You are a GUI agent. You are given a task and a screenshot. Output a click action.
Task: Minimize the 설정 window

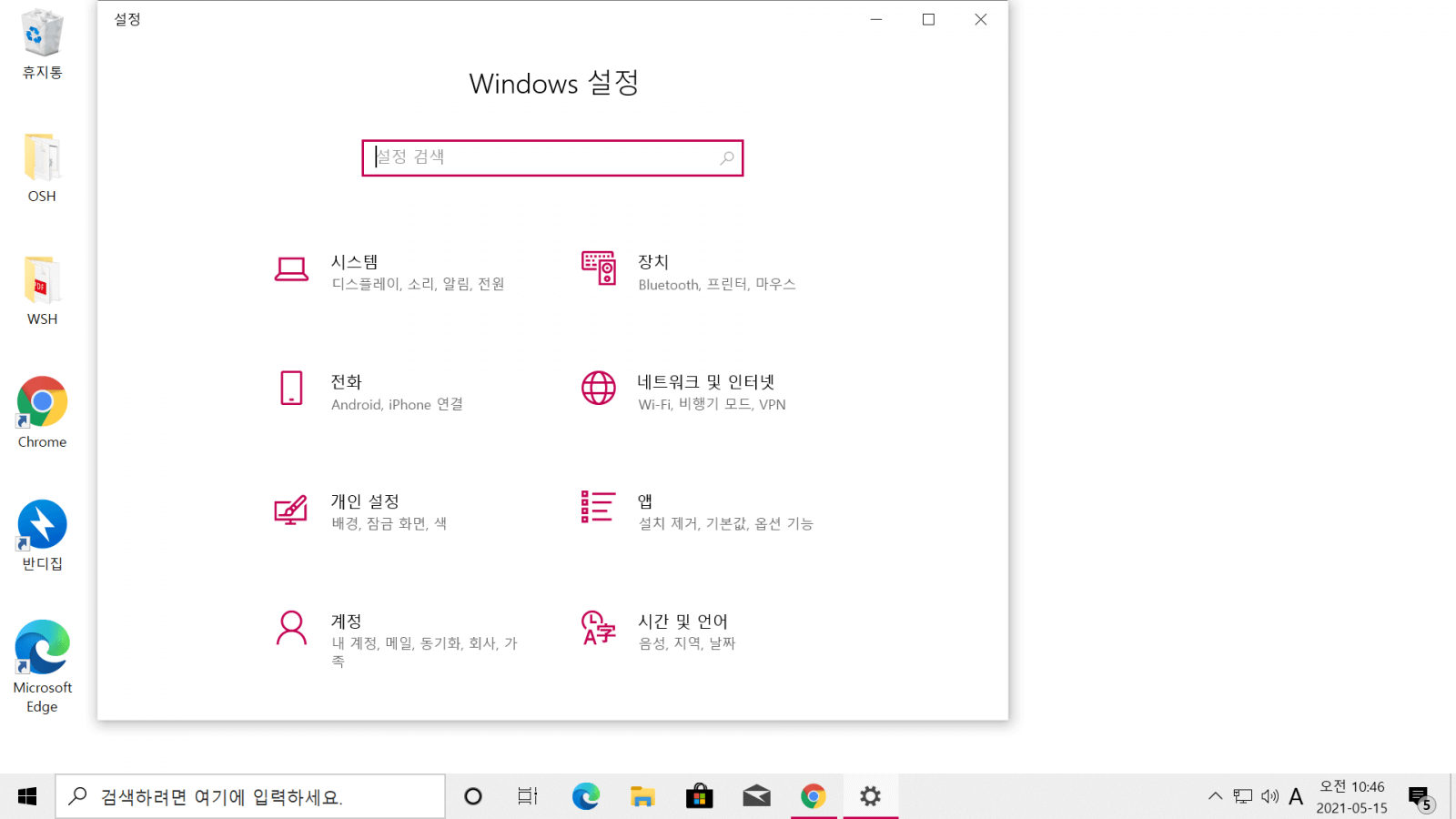[876, 19]
